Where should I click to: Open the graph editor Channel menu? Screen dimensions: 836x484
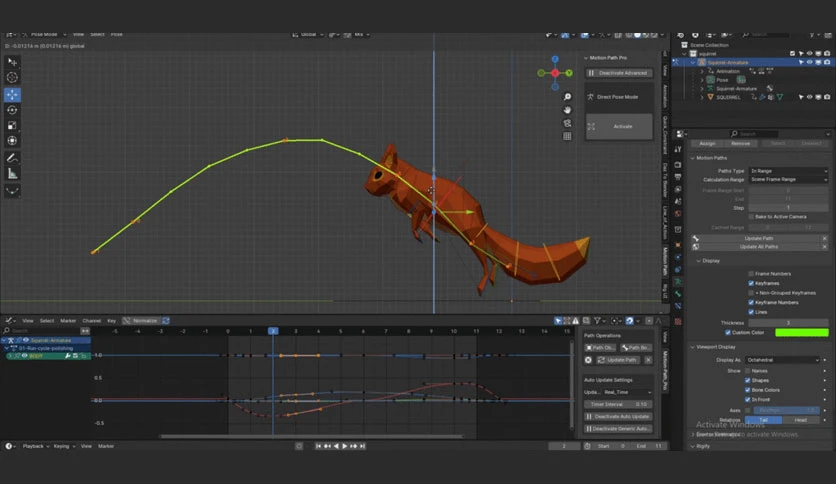[x=92, y=321]
